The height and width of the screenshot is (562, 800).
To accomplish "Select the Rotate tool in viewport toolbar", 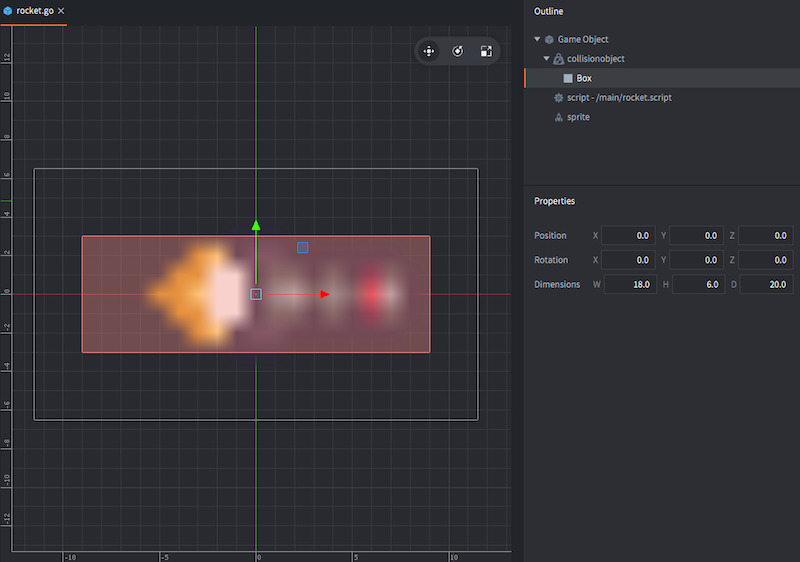I will [458, 51].
